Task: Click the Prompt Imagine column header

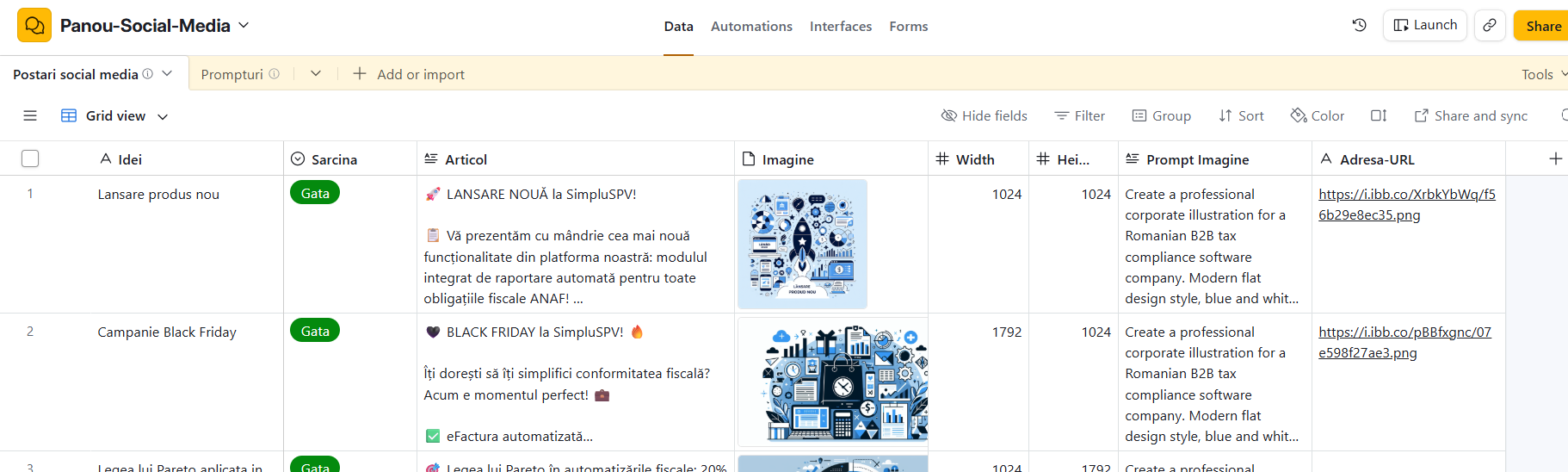Action: [x=1215, y=158]
